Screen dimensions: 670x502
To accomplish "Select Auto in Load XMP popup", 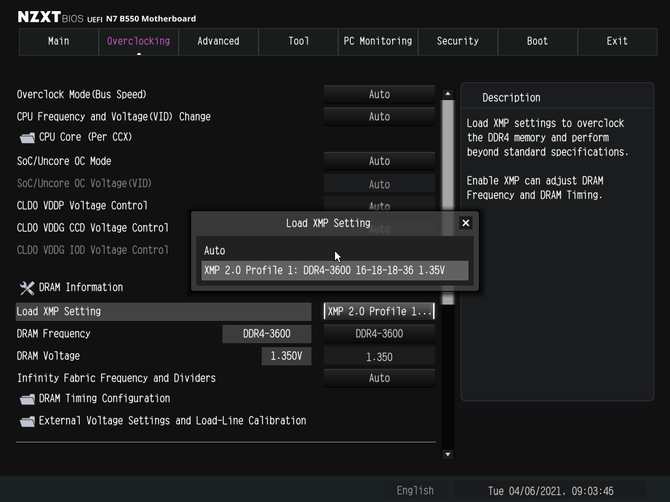I will click(x=335, y=251).
